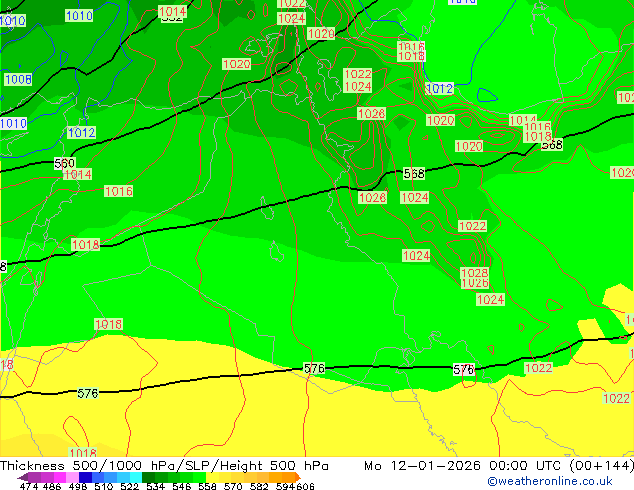634x490 pixels.
Task: Choose the bright magenta legend swatch
Action: [x=59, y=477]
